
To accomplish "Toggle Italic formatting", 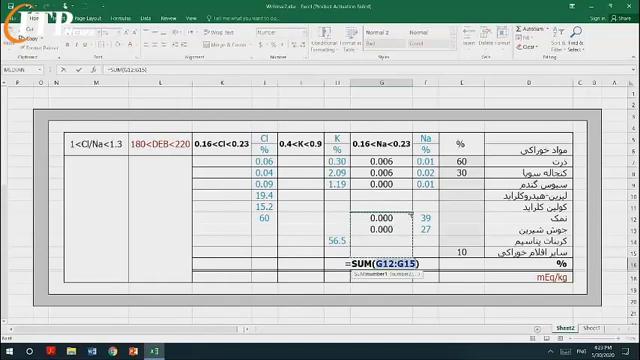I will pos(76,44).
